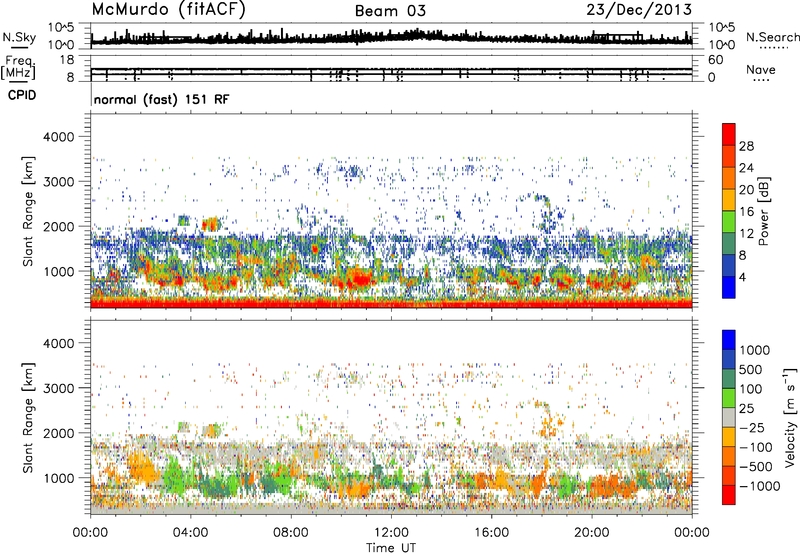This screenshot has height=554, width=800.
Task: Click the N.Sky legend label
Action: coord(19,37)
